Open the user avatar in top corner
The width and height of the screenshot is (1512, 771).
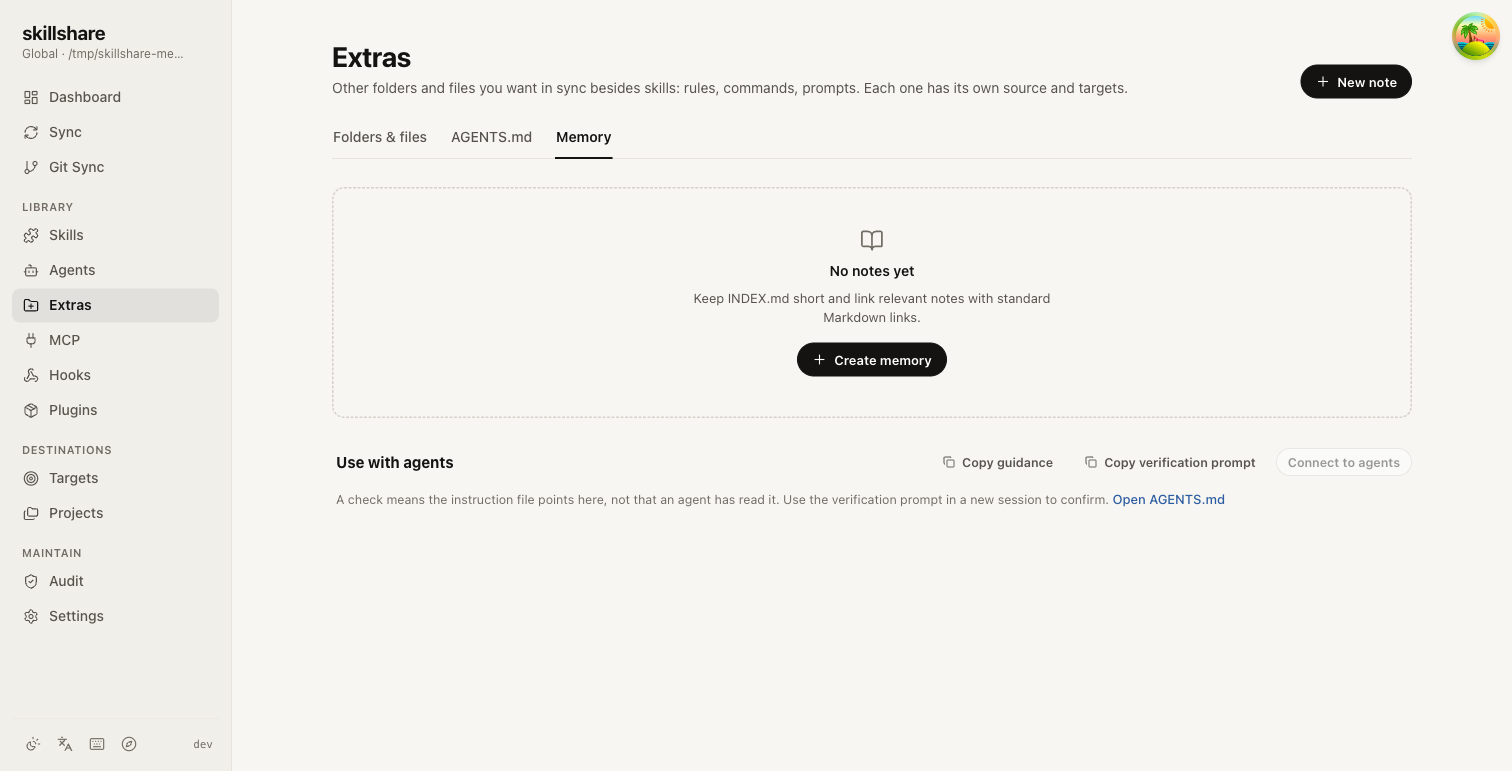(1476, 36)
